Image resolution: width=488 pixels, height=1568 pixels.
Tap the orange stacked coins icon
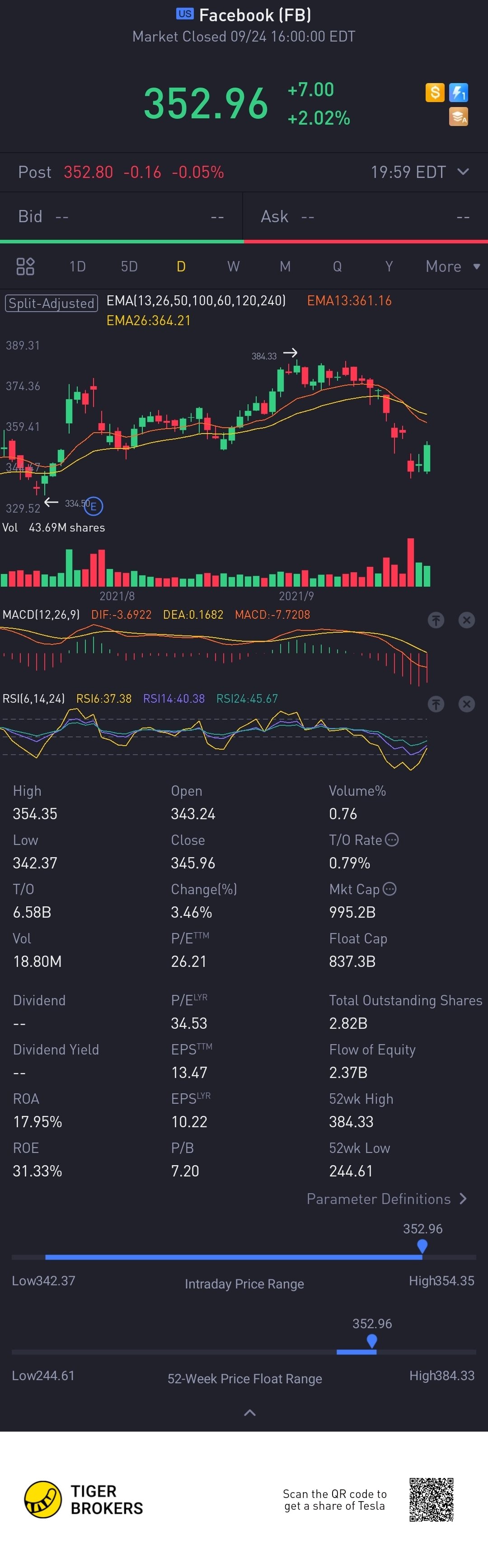[458, 116]
